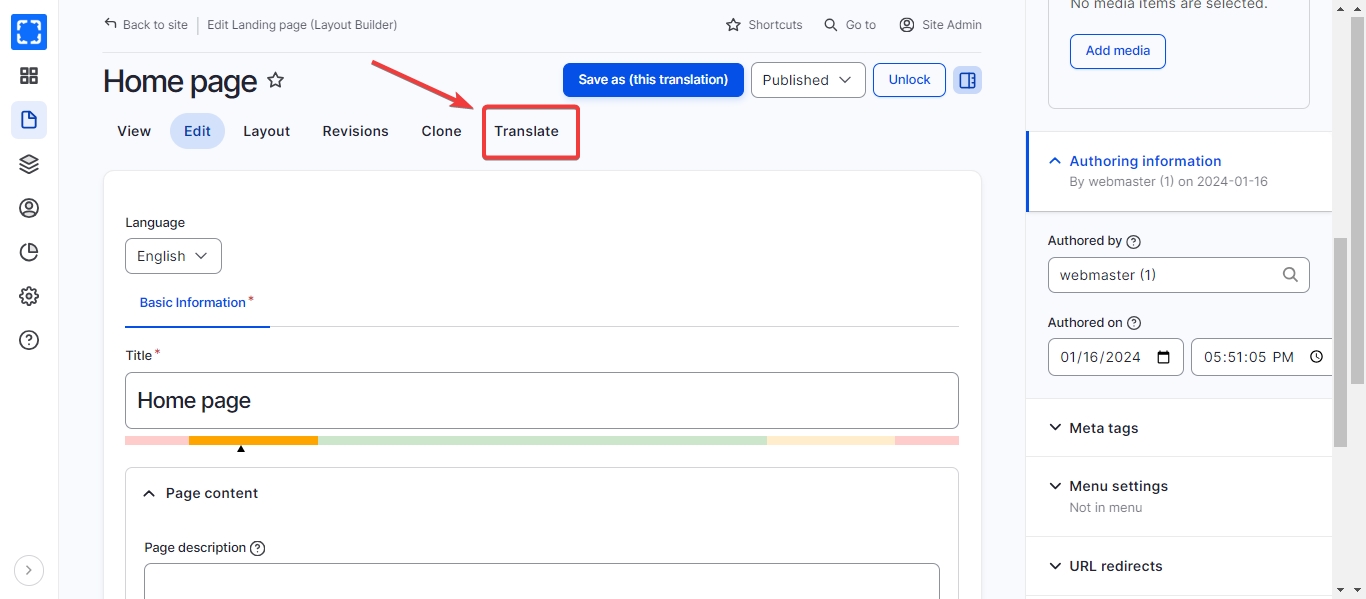Open the Revisions tab
This screenshot has height=599, width=1366.
pos(355,131)
